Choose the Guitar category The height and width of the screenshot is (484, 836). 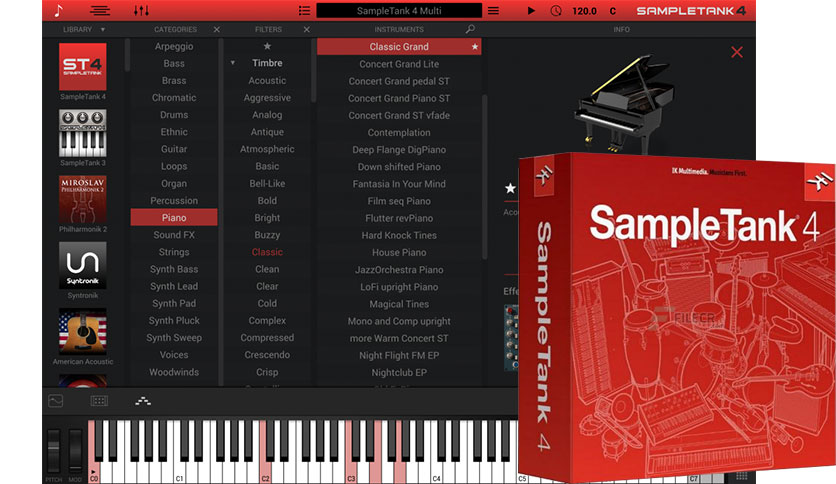tap(174, 149)
